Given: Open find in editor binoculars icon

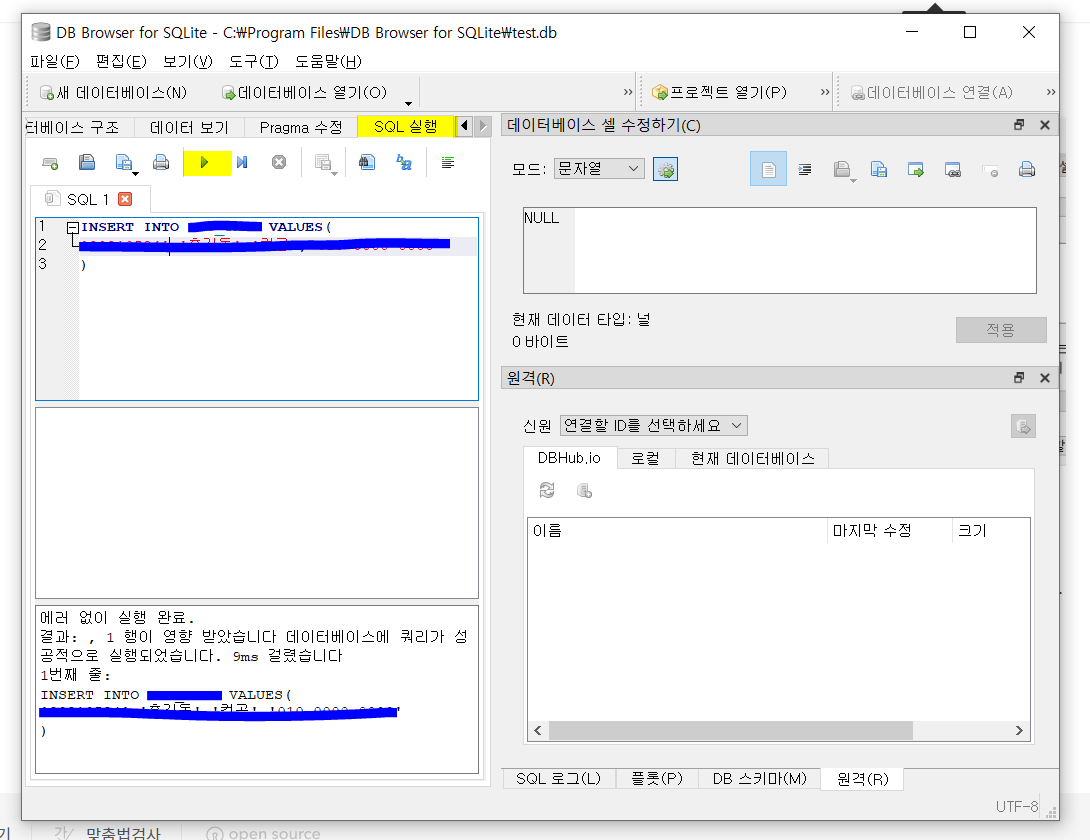Looking at the screenshot, I should (x=367, y=163).
